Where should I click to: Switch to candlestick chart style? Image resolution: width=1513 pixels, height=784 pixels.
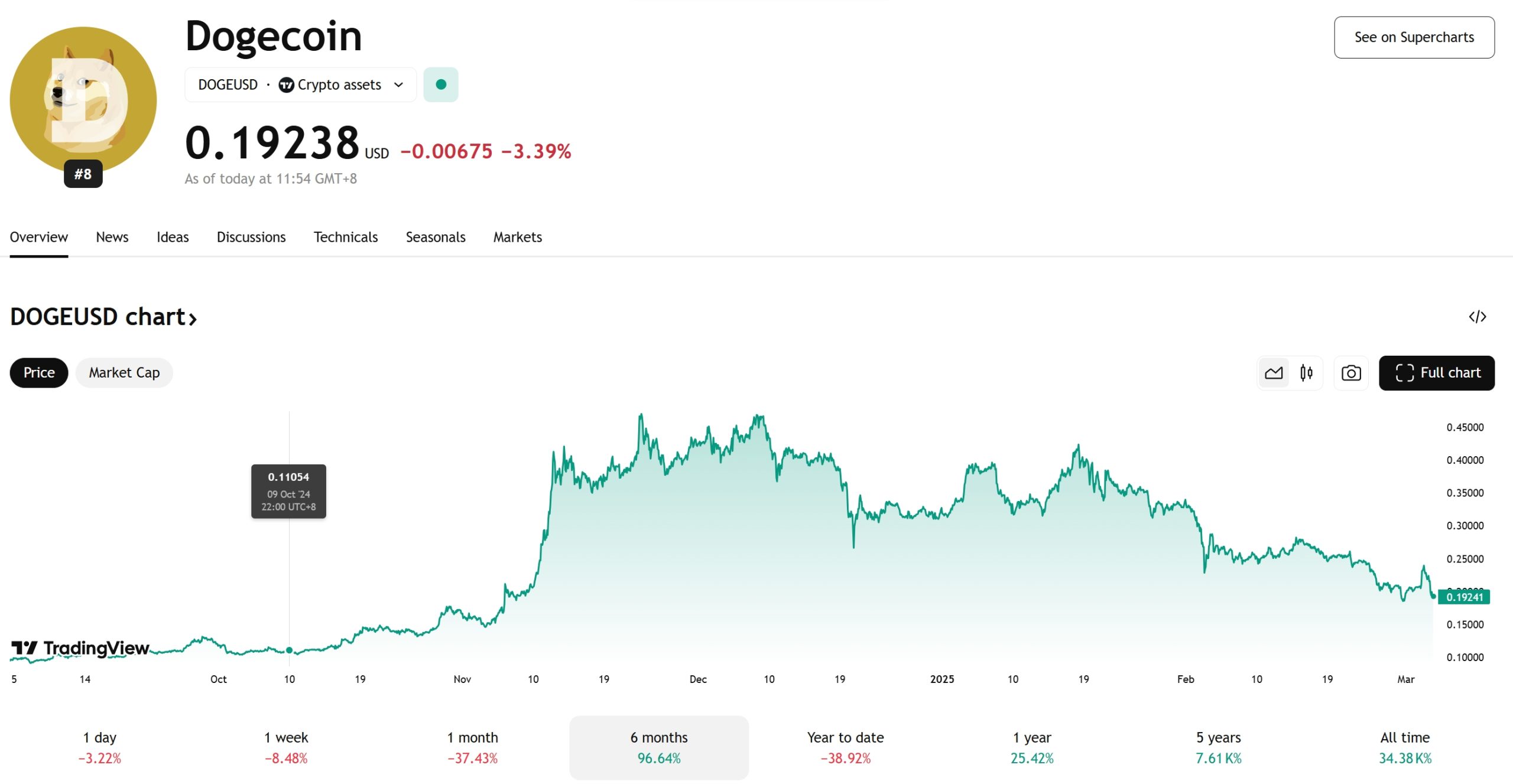[x=1306, y=373]
